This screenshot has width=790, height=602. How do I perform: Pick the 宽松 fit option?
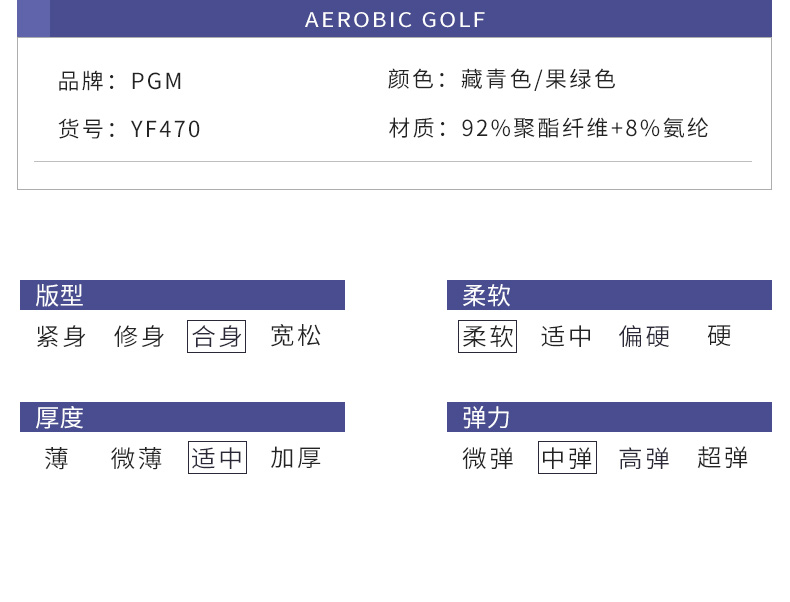296,336
